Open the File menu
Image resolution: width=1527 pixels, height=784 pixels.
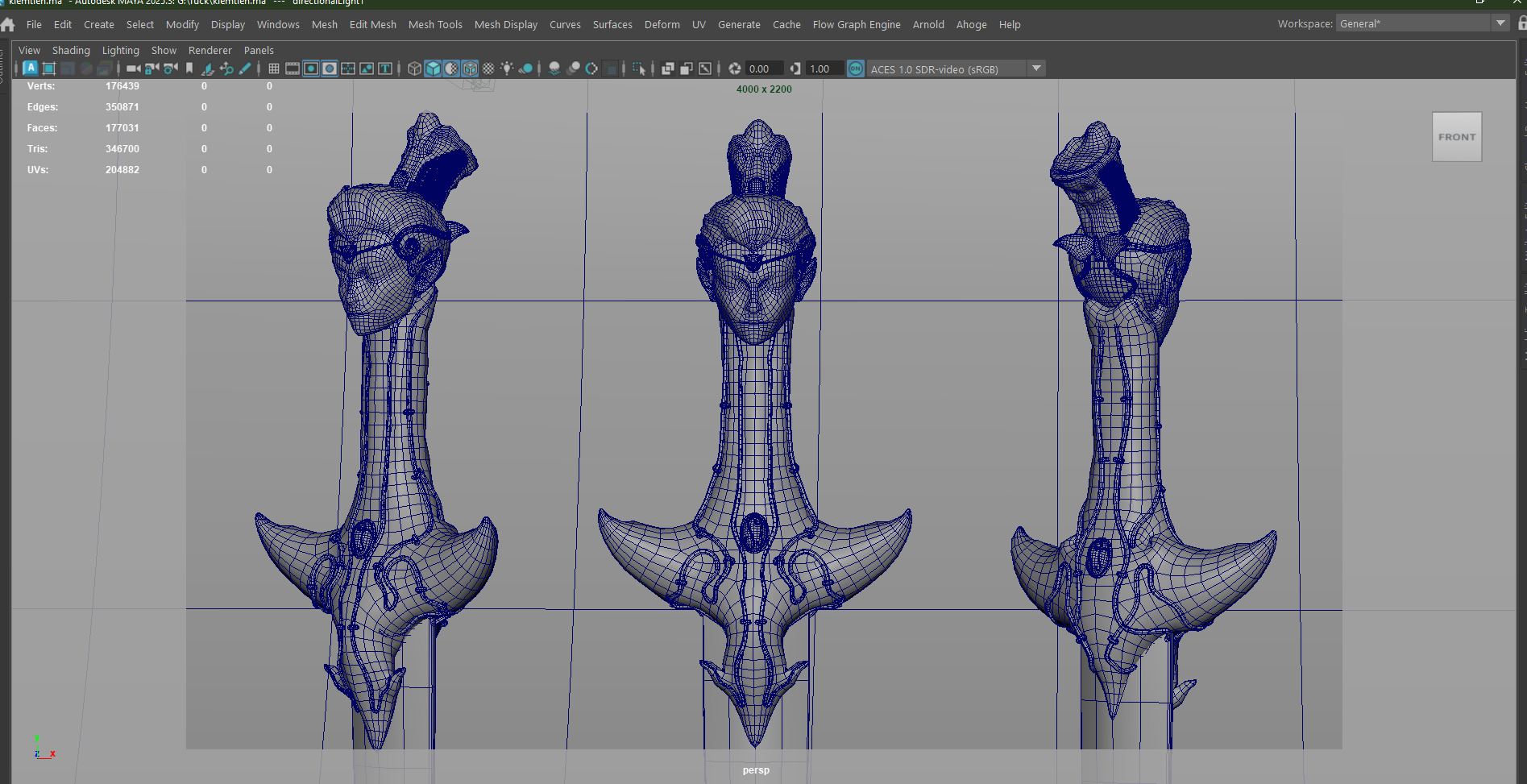point(34,24)
